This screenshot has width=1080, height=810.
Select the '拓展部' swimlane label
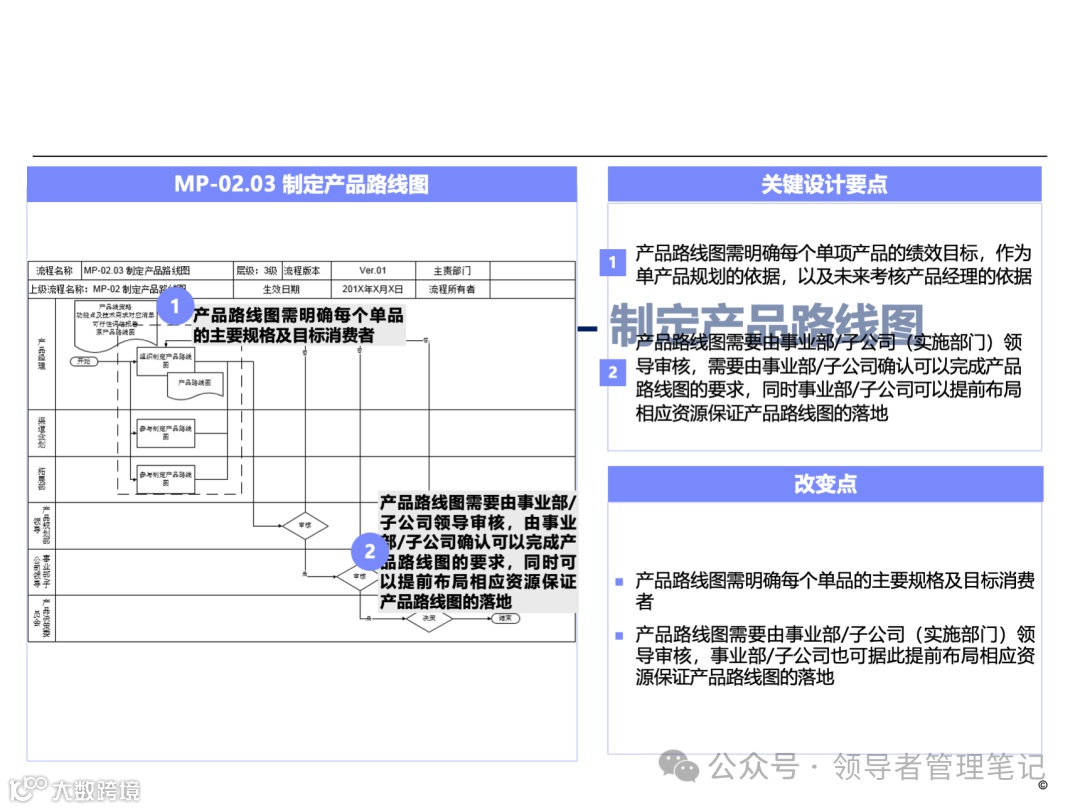[x=41, y=479]
